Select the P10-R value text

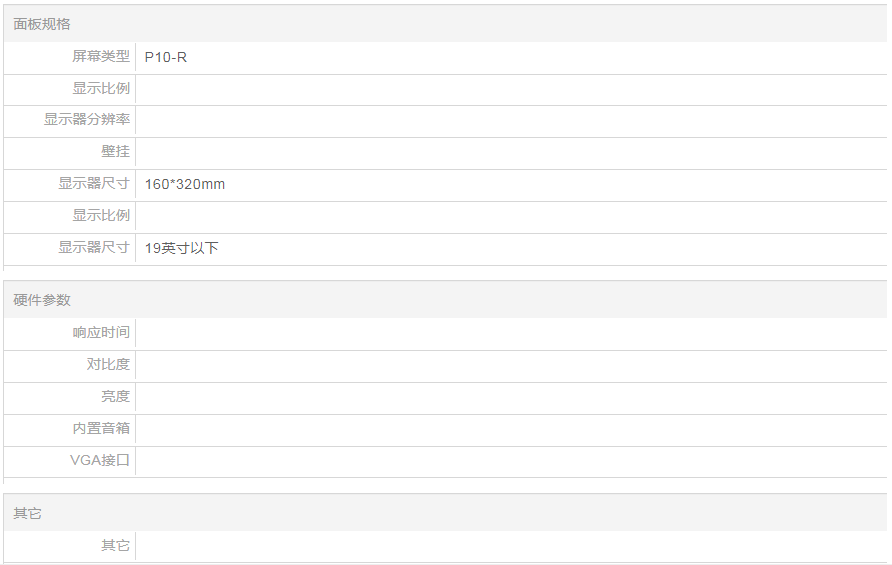click(x=166, y=57)
